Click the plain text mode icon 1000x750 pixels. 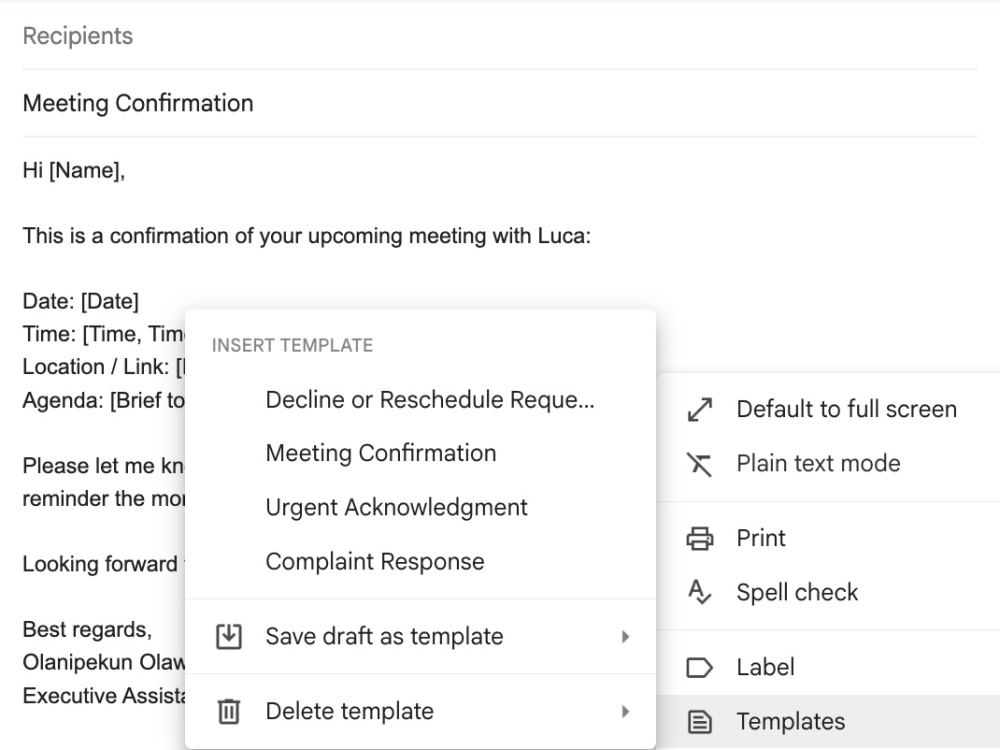(x=699, y=464)
